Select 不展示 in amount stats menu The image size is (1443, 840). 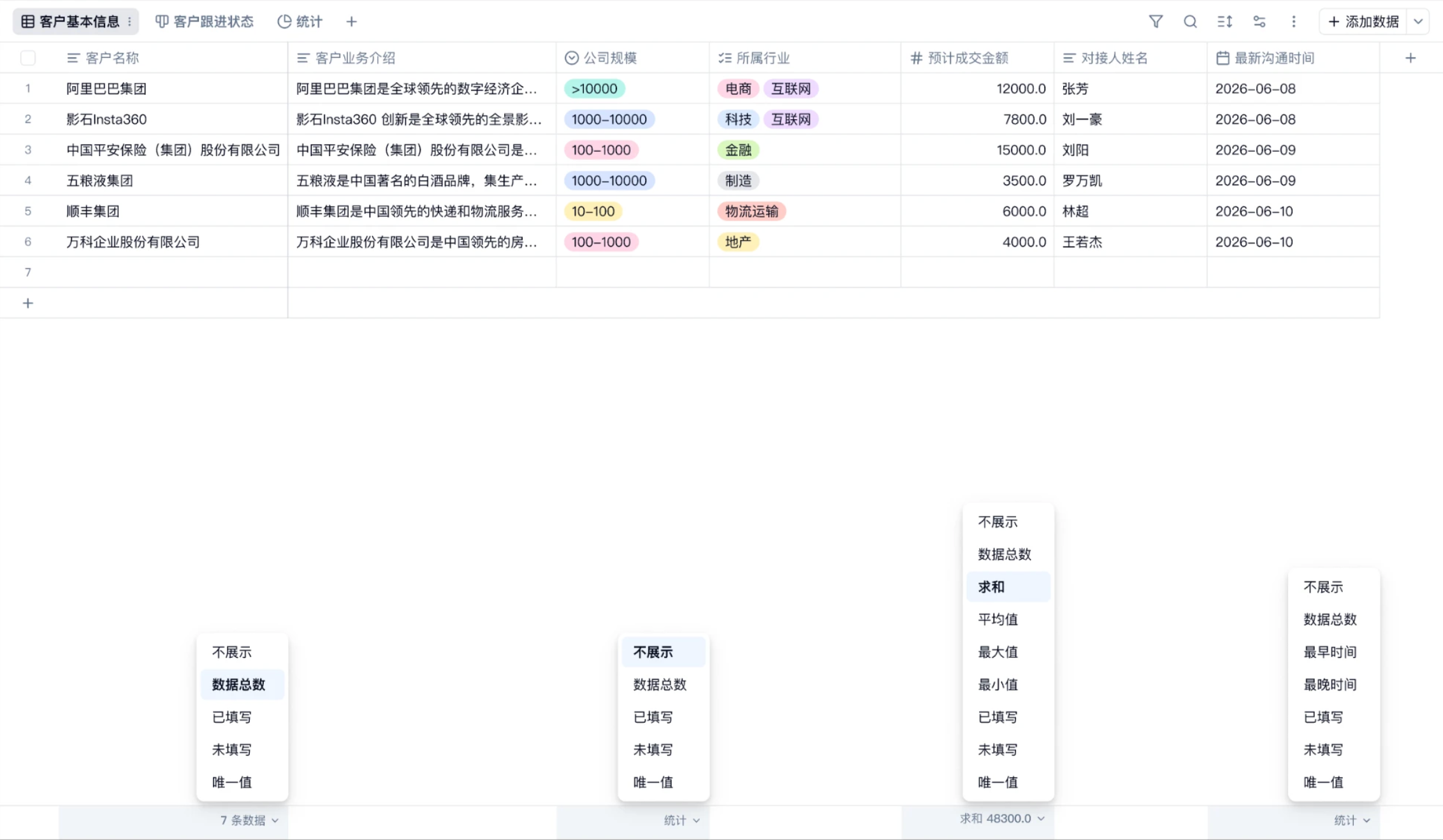1008,522
